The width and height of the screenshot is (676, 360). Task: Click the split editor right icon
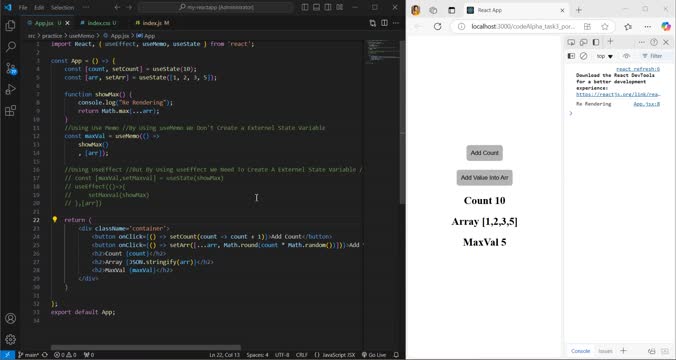pos(384,23)
